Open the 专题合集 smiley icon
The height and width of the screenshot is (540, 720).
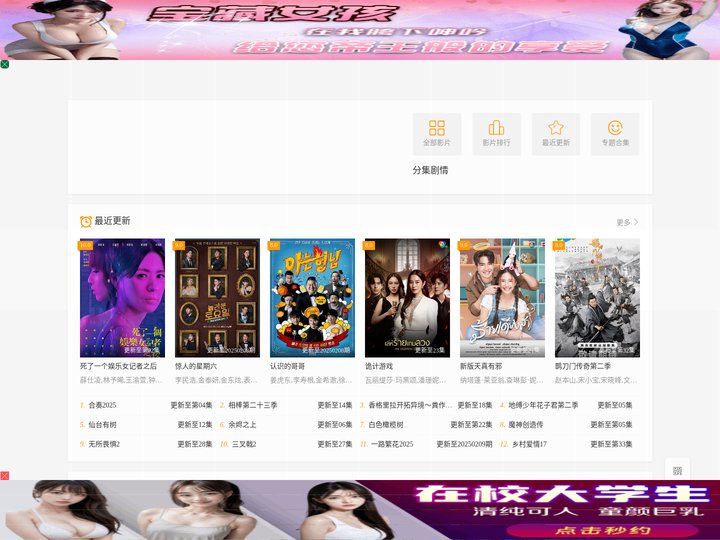(x=615, y=133)
